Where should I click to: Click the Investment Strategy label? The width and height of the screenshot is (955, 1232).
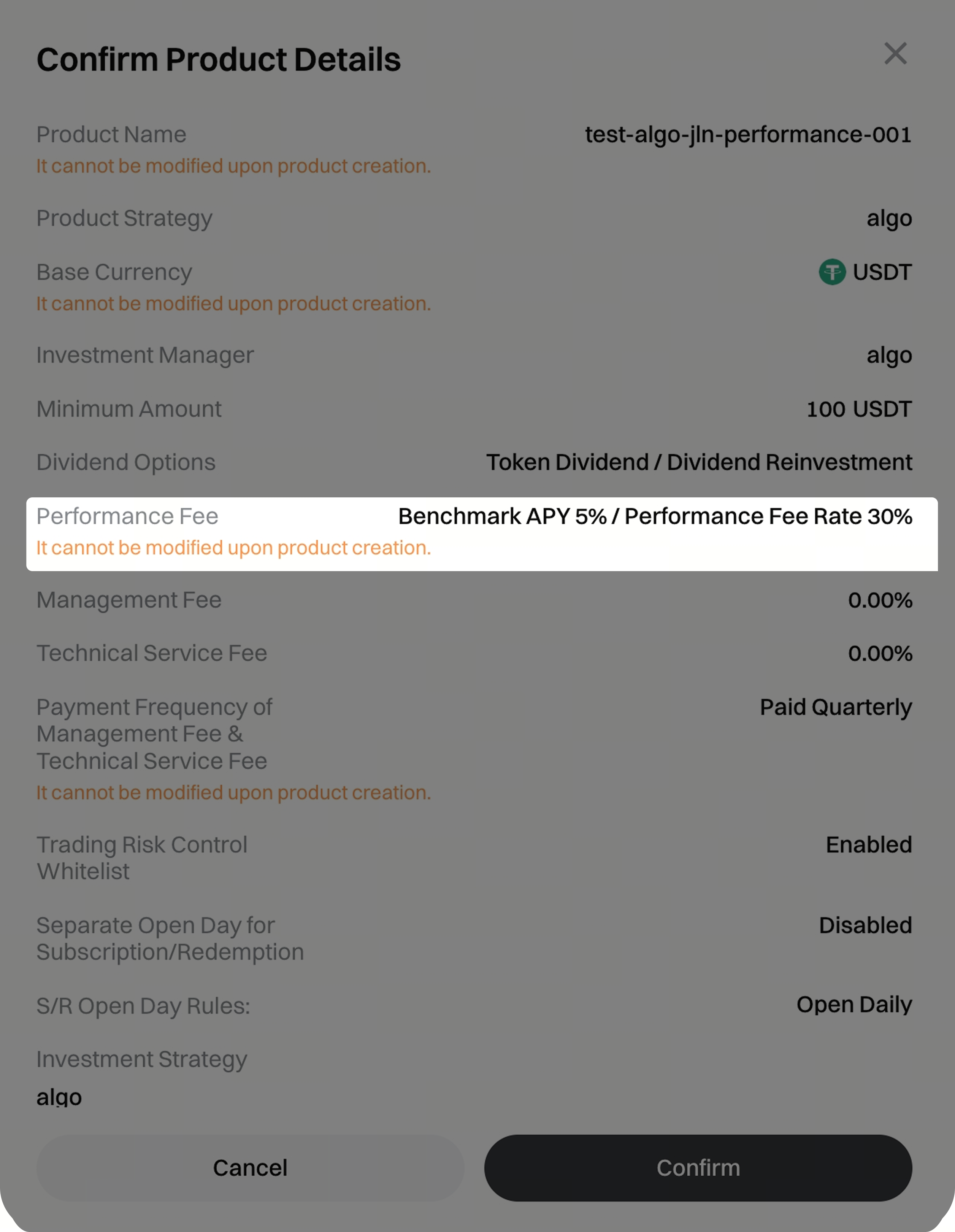pos(141,1059)
